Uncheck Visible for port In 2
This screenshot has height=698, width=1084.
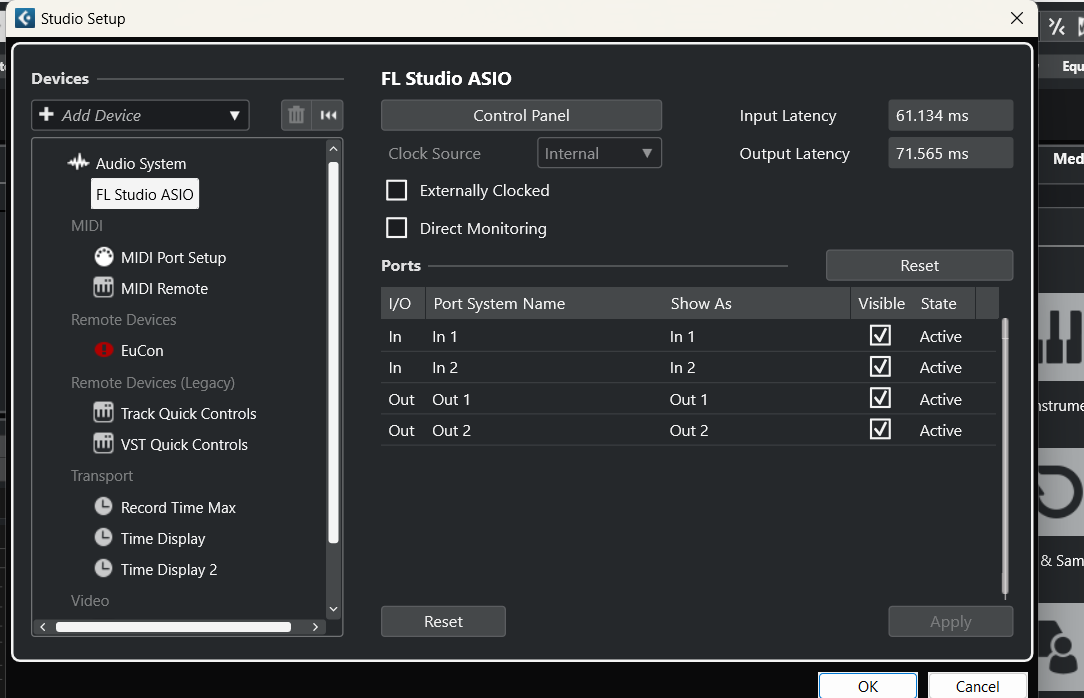(x=880, y=366)
